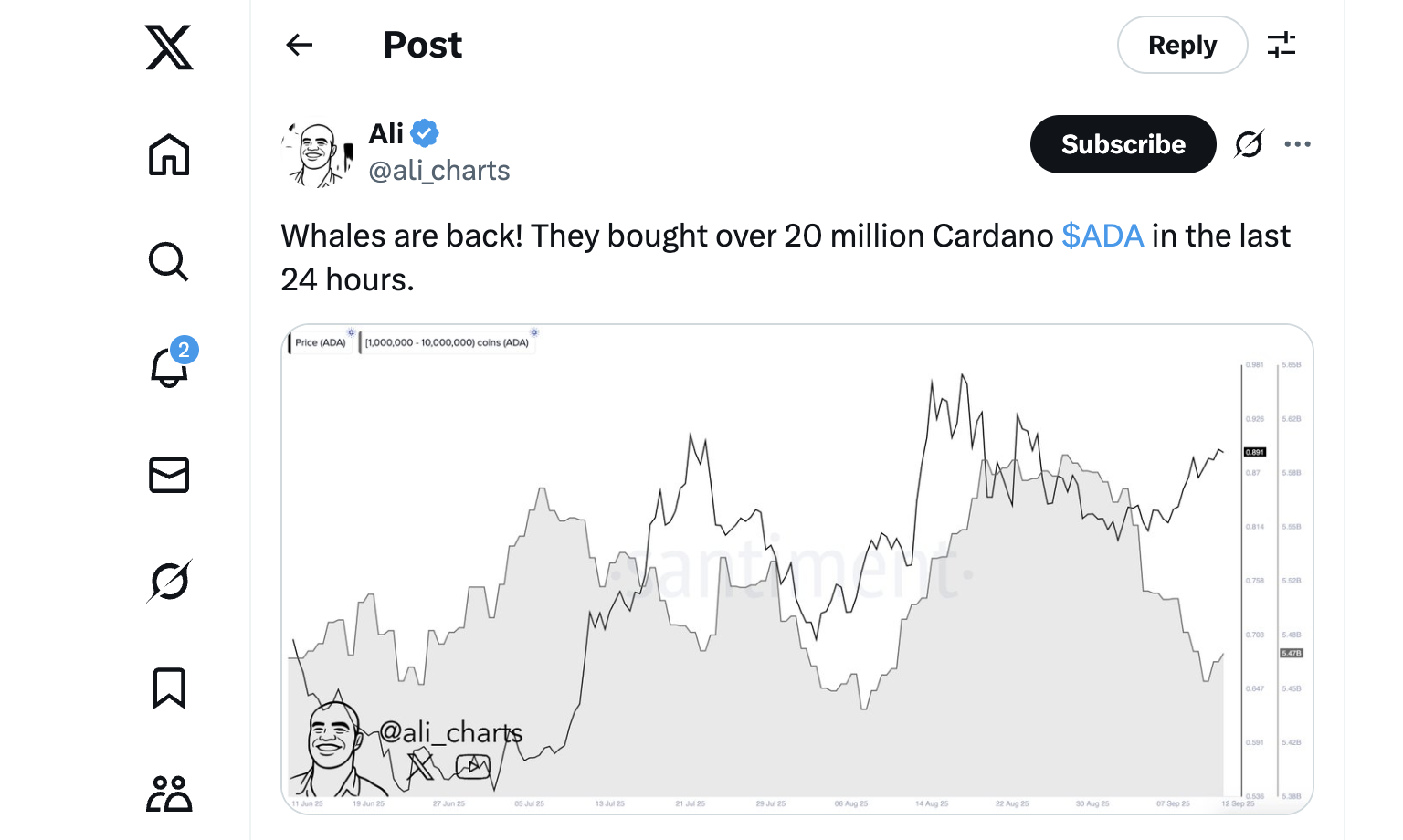This screenshot has width=1403, height=840.
Task: Go to the Home feed icon
Action: 169,154
